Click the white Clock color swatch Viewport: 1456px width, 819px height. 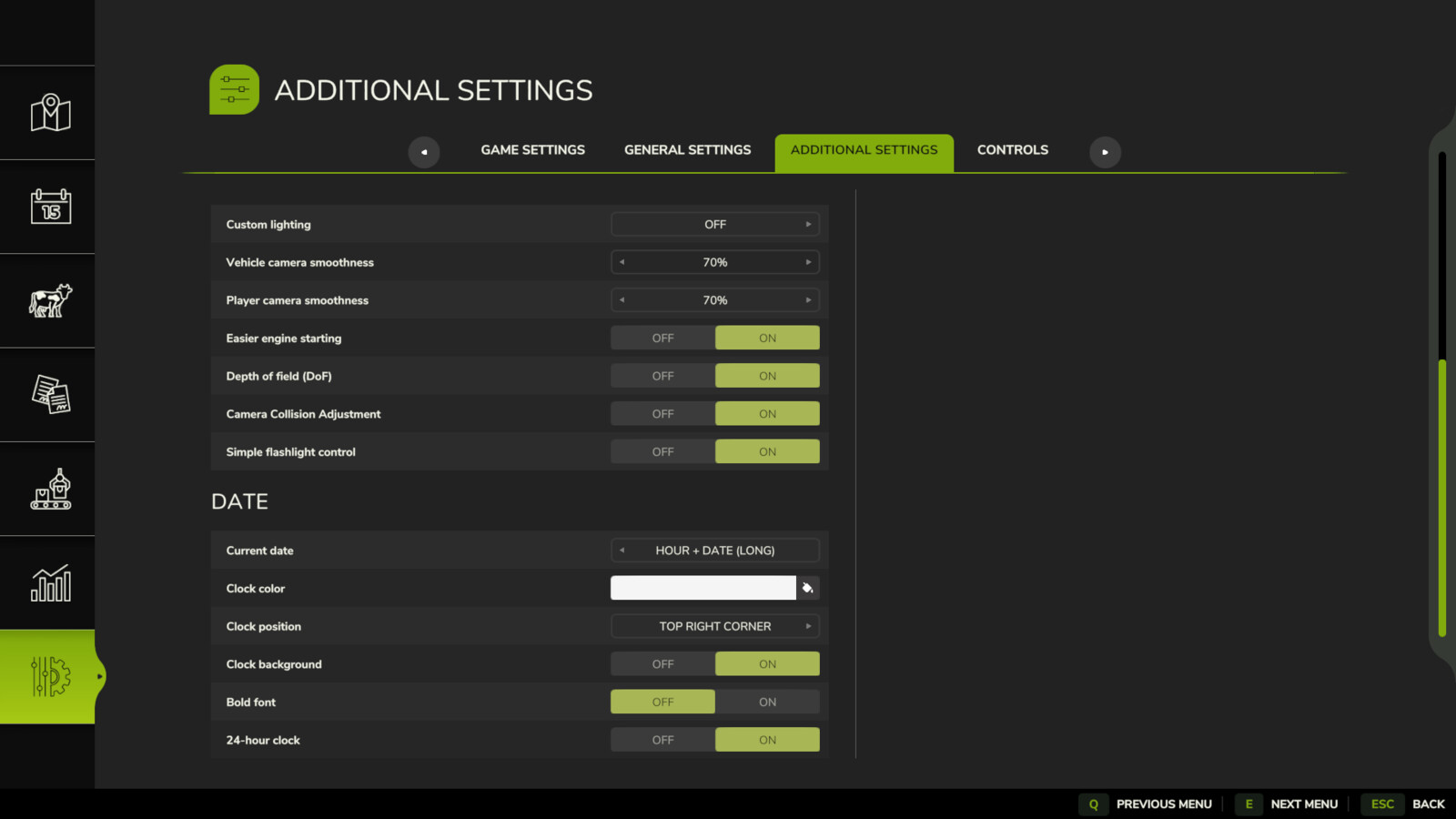coord(703,588)
